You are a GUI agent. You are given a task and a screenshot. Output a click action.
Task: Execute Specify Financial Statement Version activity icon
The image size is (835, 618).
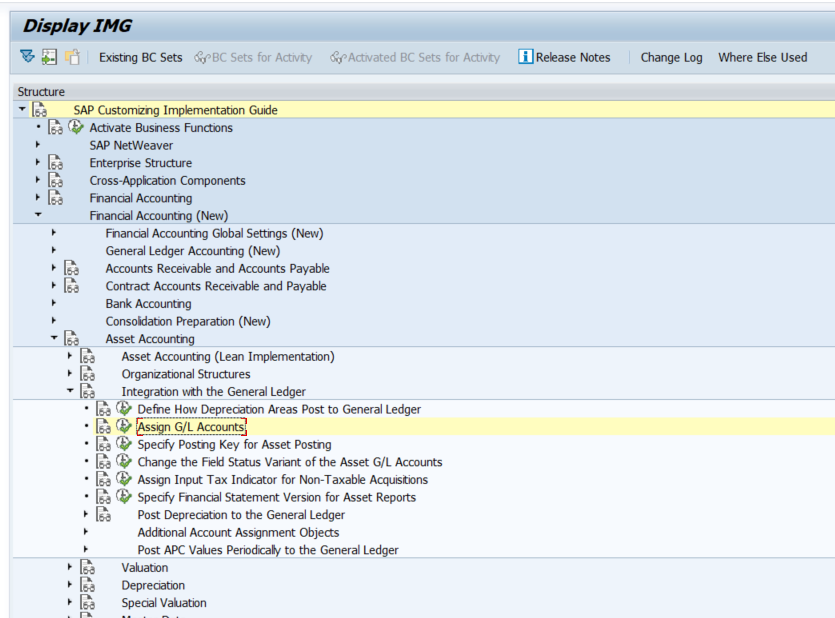pos(124,496)
